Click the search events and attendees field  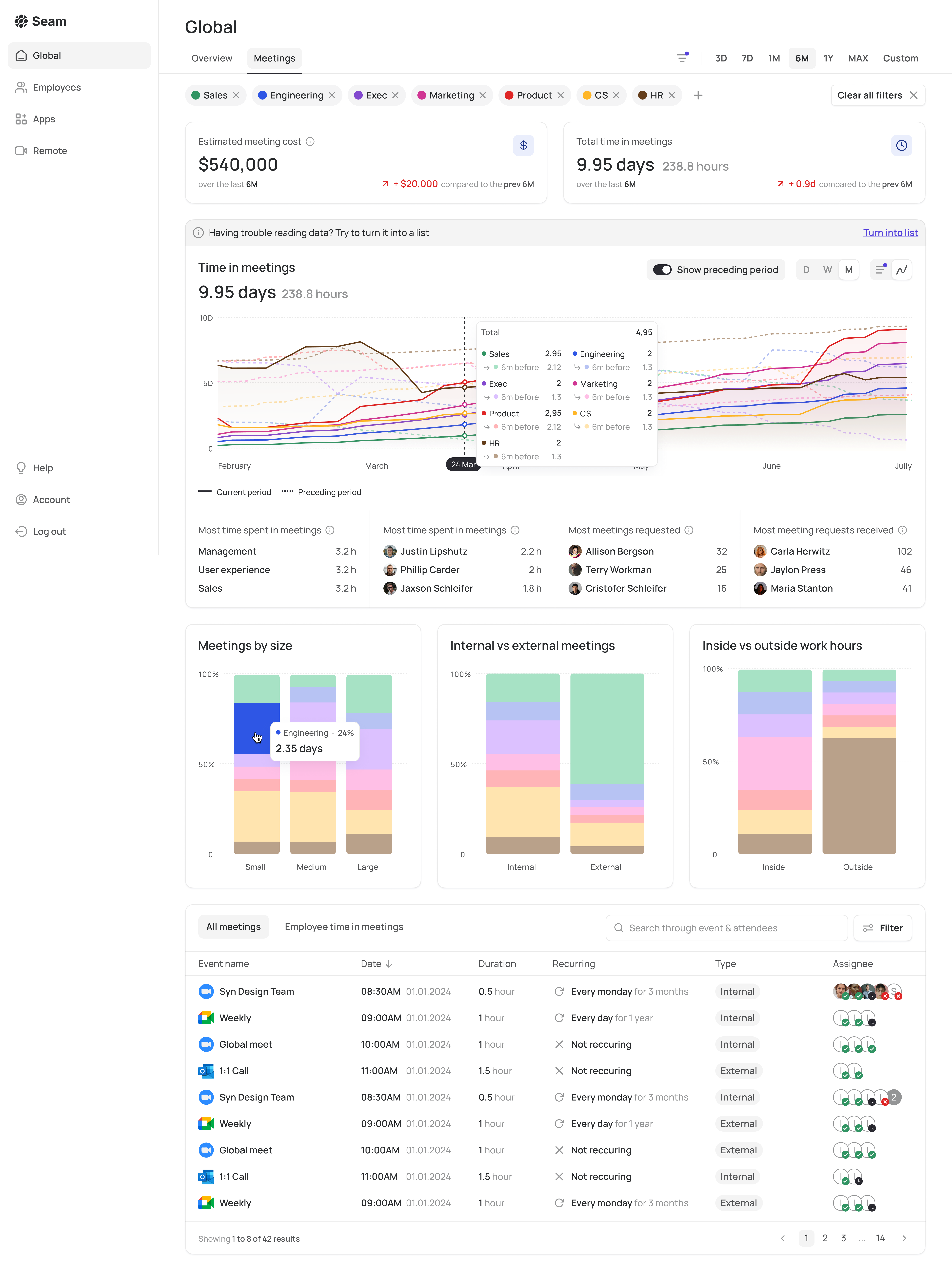coord(726,928)
